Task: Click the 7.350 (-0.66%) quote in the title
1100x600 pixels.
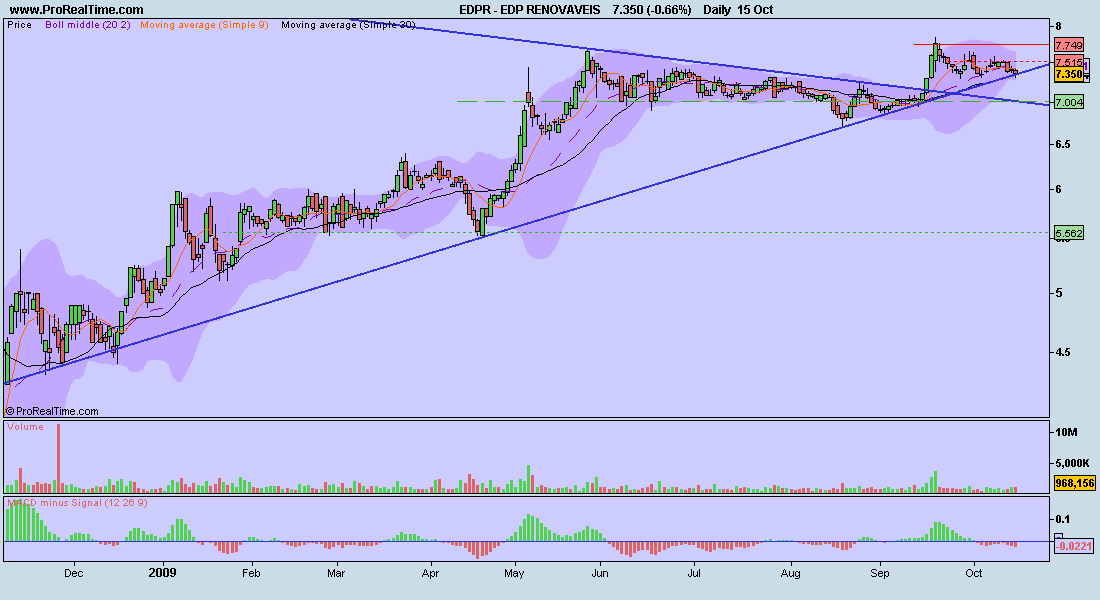Action: point(652,10)
